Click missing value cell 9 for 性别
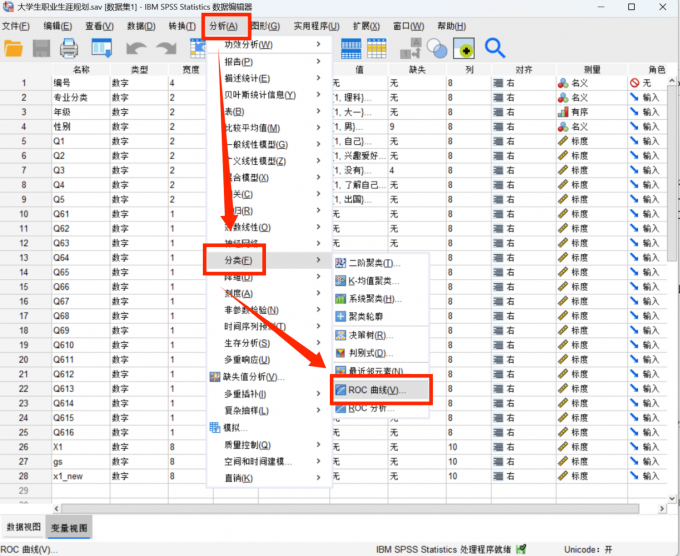Image resolution: width=680 pixels, height=556 pixels. pos(417,127)
